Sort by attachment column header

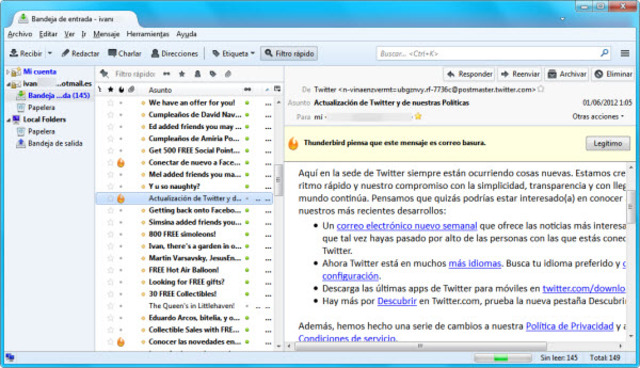[x=131, y=89]
